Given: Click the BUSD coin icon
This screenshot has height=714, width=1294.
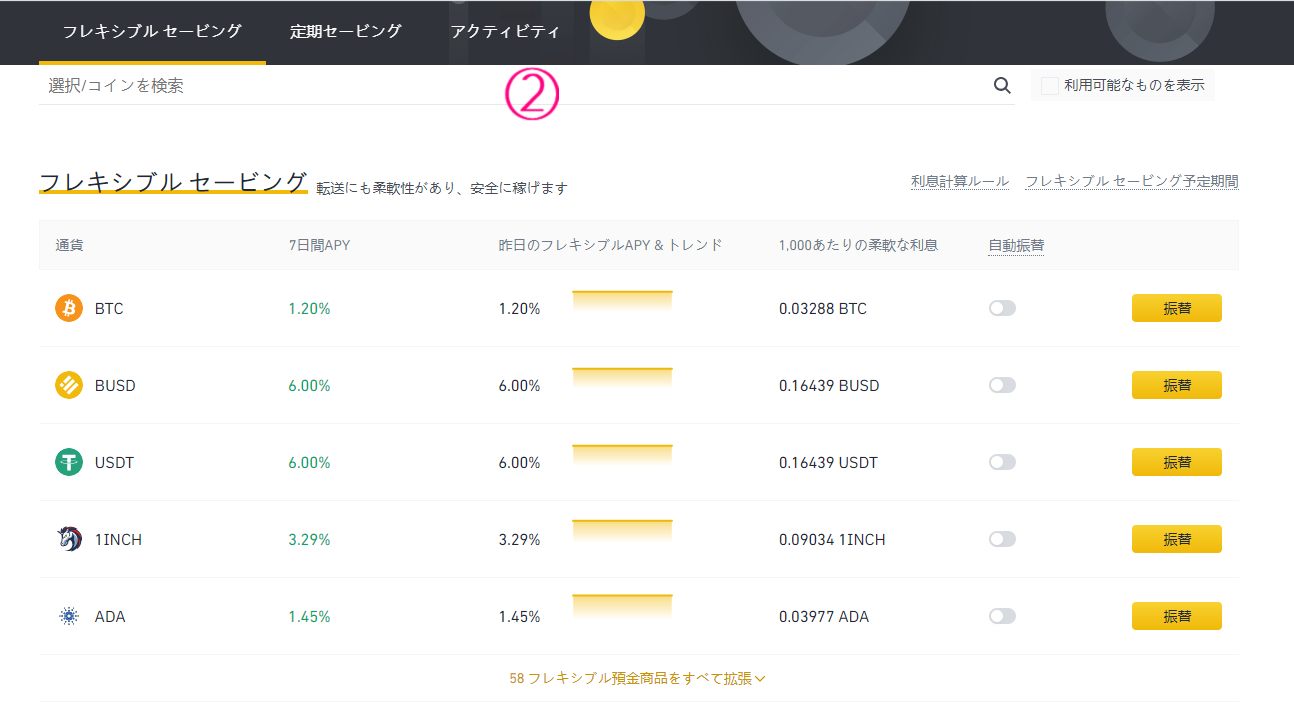Looking at the screenshot, I should (x=69, y=385).
